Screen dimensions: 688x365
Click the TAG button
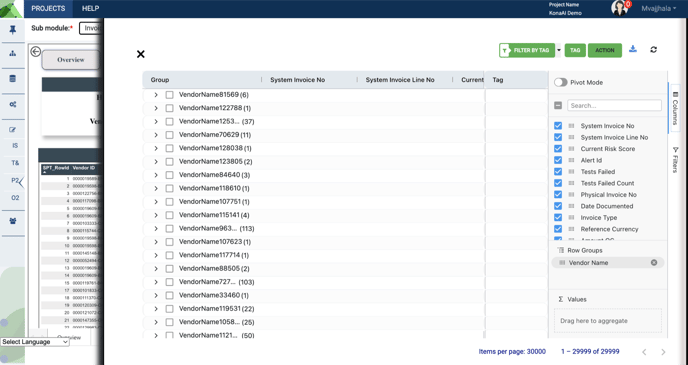tap(575, 50)
